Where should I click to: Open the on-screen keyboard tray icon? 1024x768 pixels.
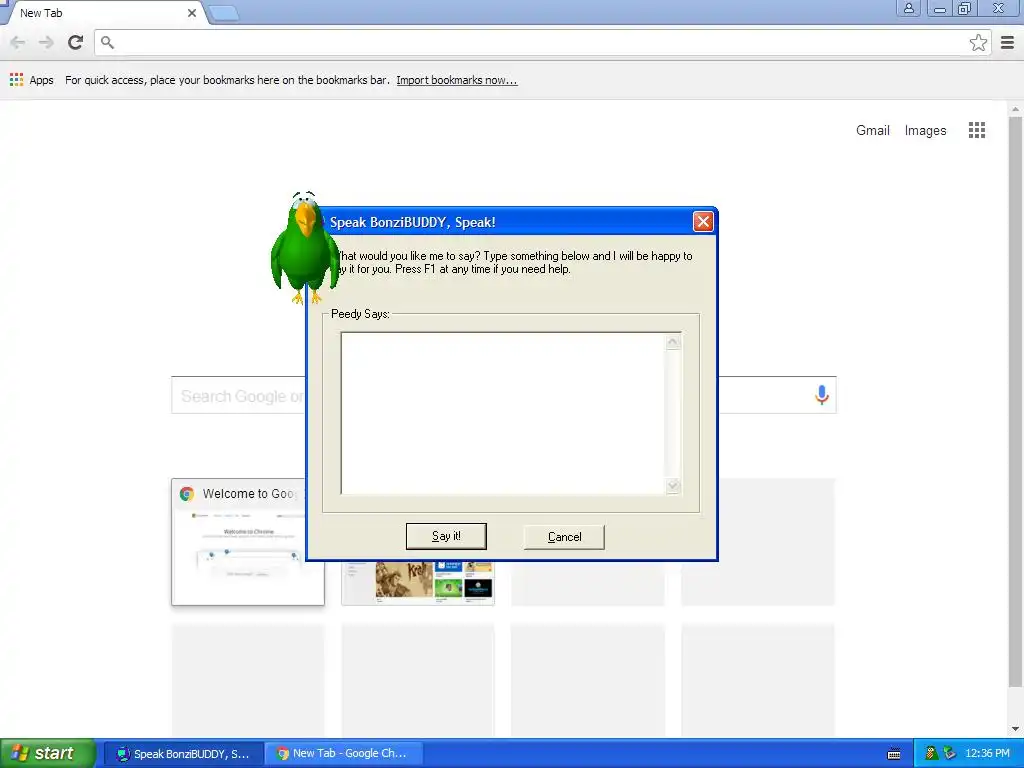point(894,754)
